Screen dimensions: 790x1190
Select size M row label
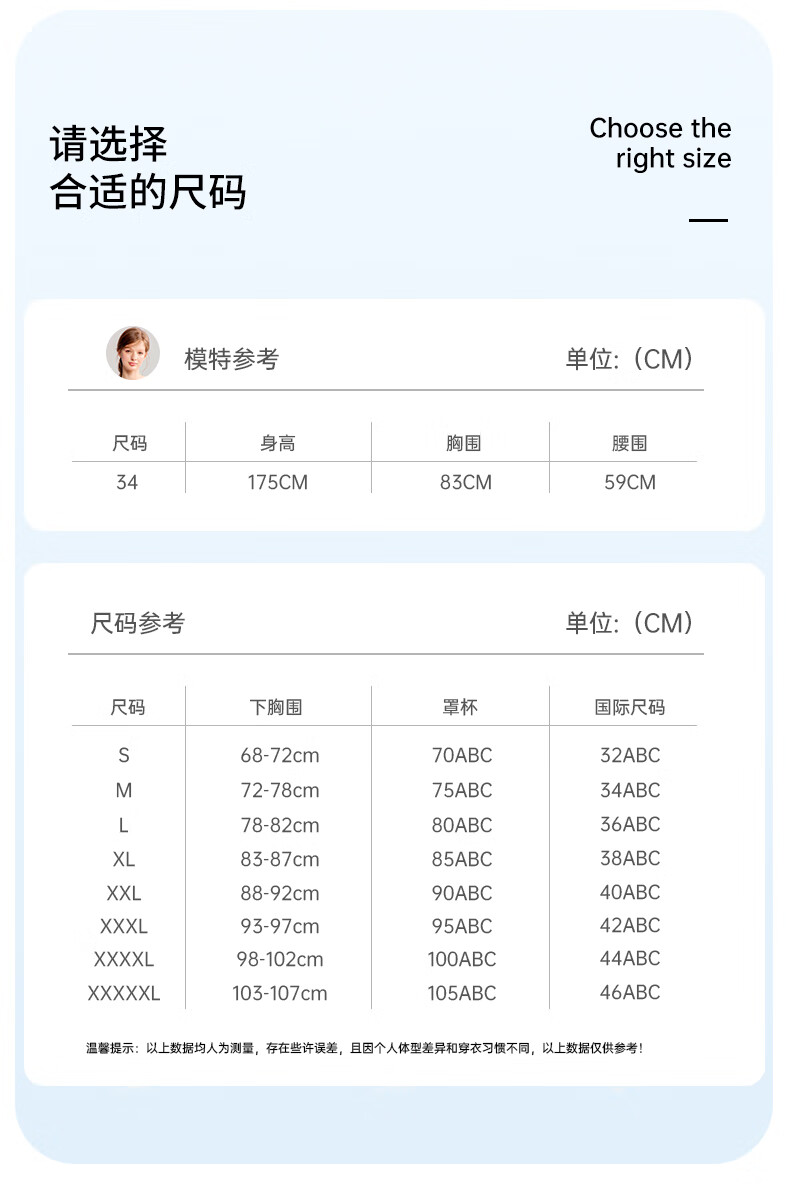tap(124, 790)
